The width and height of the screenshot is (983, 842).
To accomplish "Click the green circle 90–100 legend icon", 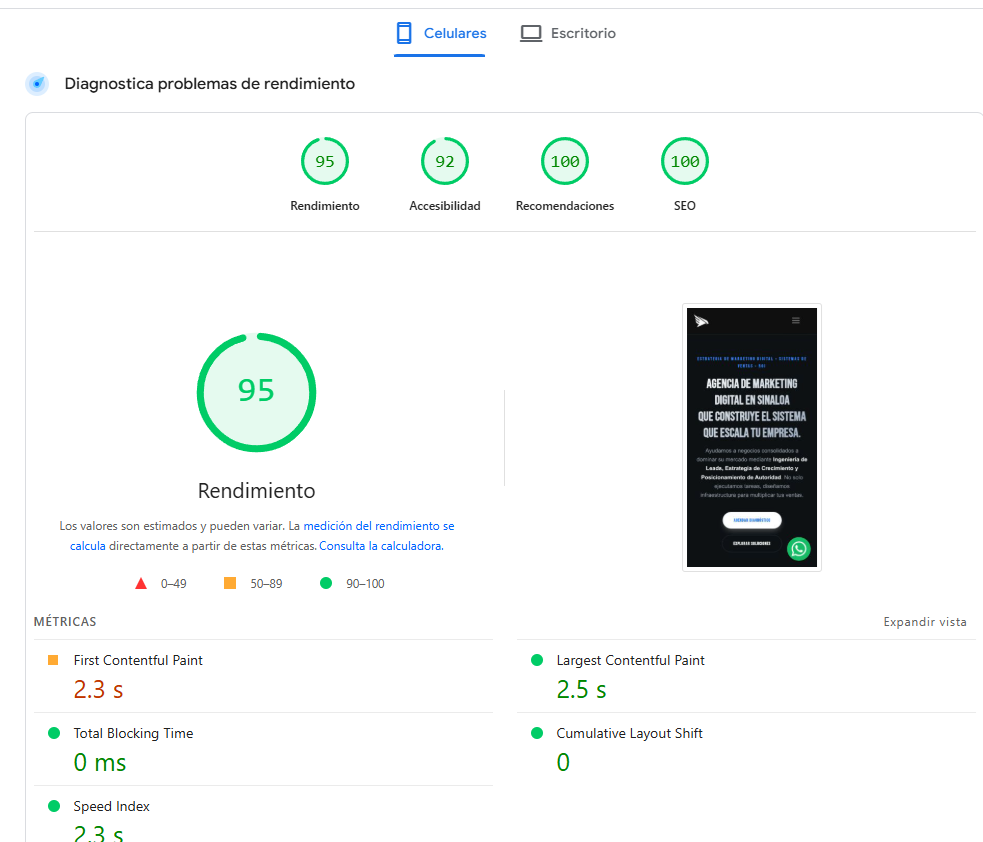I will coord(326,583).
